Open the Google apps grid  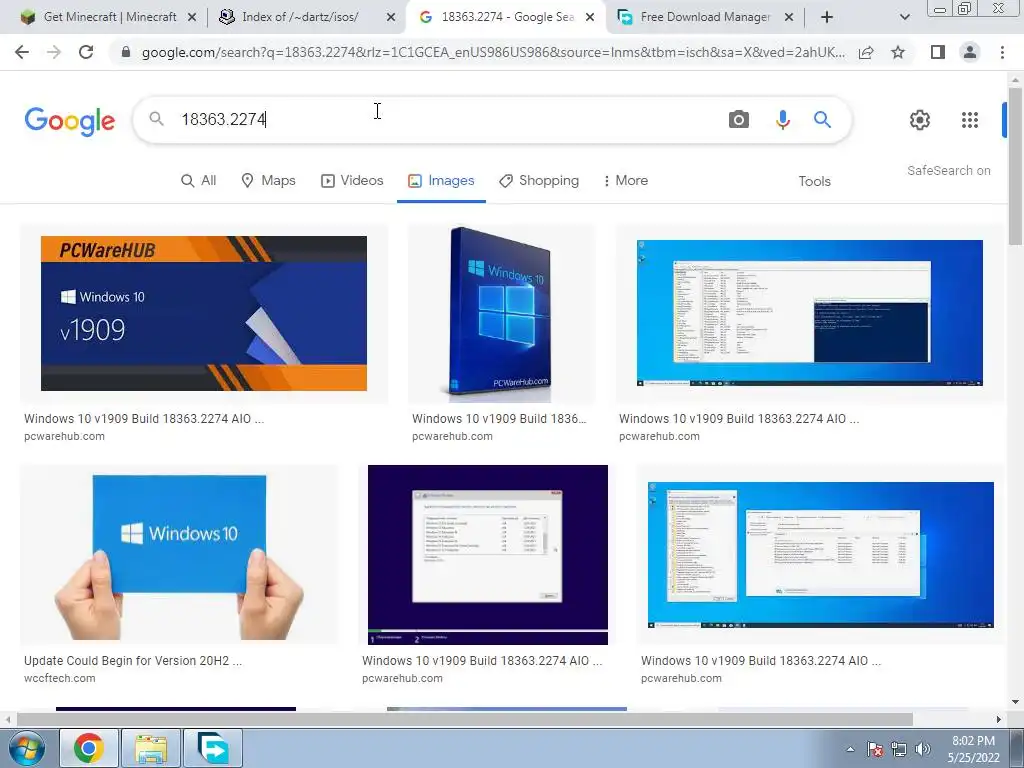click(x=970, y=120)
